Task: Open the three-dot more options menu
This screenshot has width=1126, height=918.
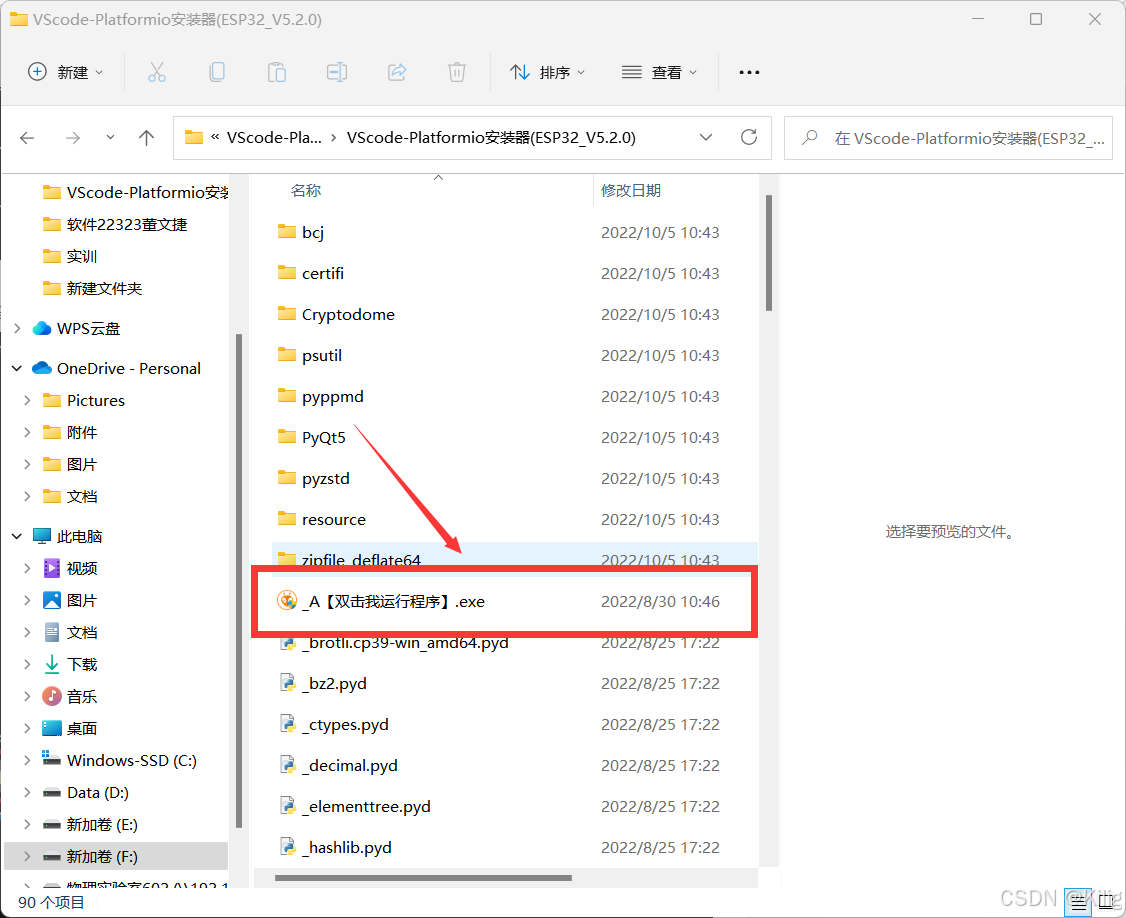Action: (x=749, y=73)
